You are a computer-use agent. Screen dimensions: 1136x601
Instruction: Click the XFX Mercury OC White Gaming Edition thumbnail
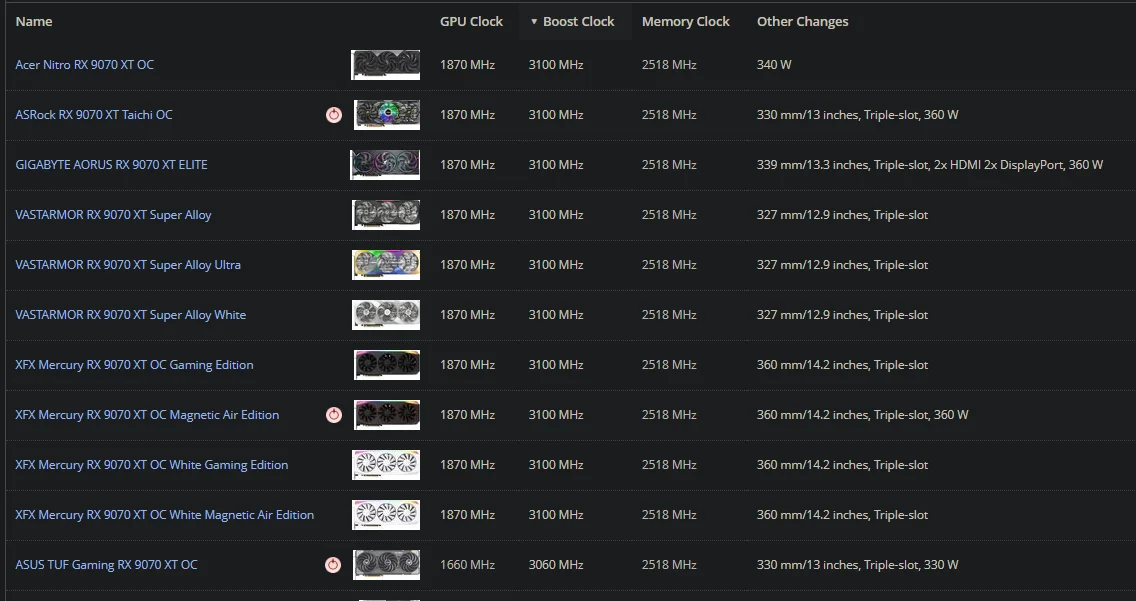(385, 465)
